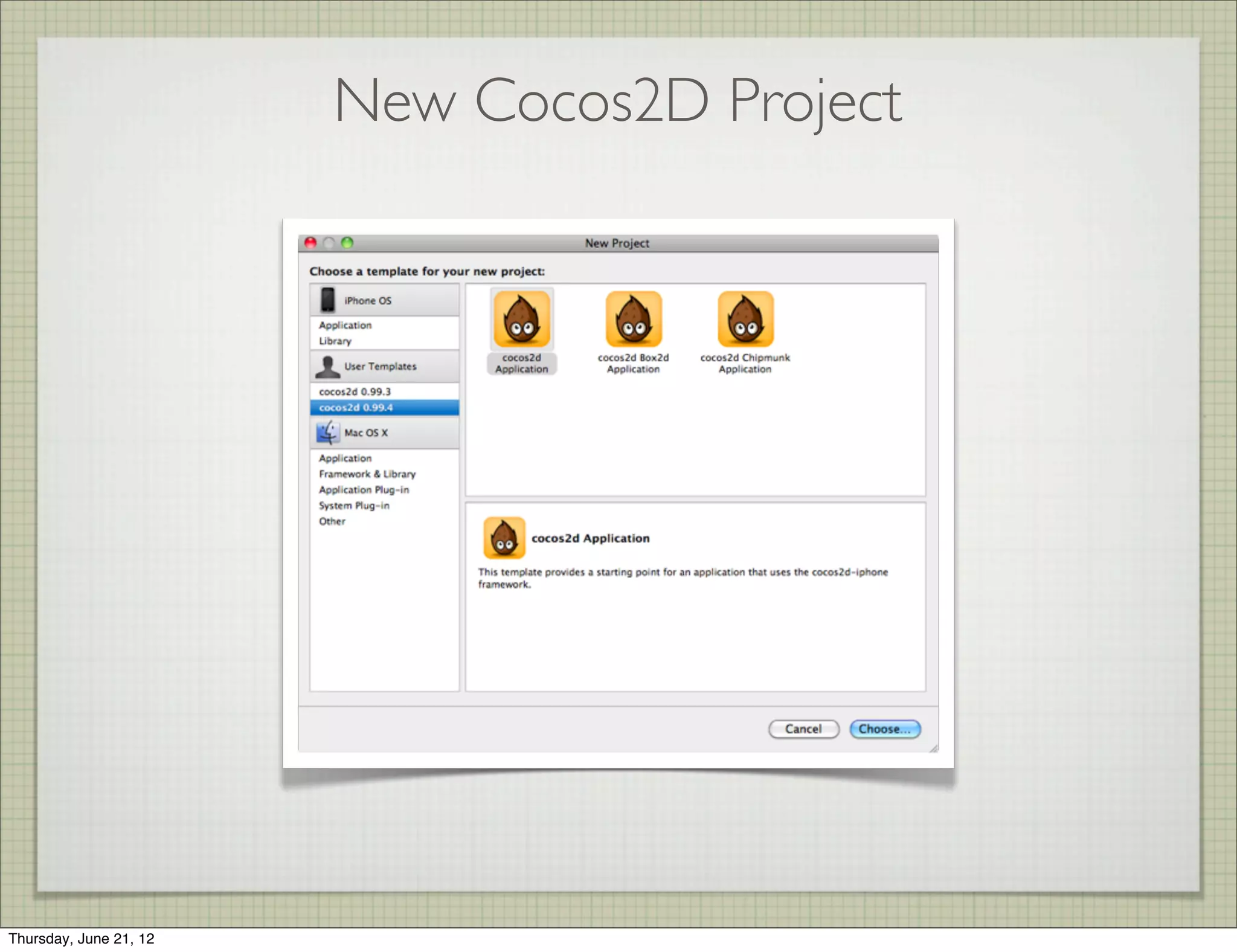This screenshot has width=1237, height=952.
Task: Select cocos2d 0.99.3 user template
Action: [384, 391]
